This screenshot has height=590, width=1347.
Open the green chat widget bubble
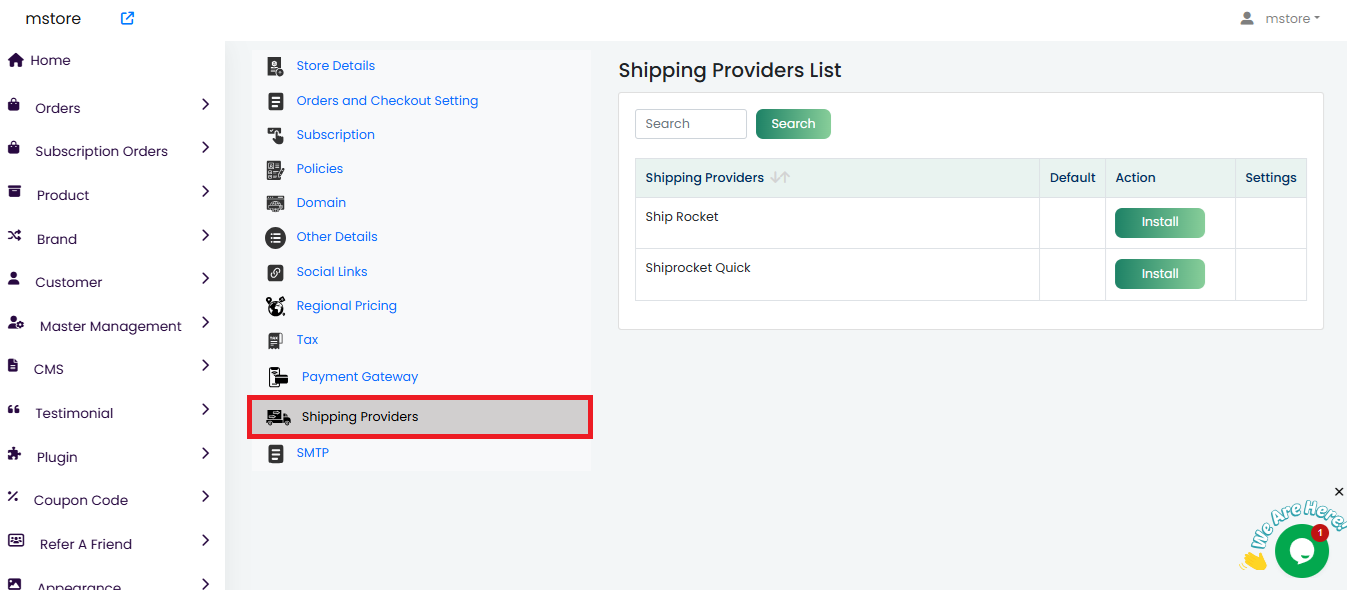(1301, 551)
